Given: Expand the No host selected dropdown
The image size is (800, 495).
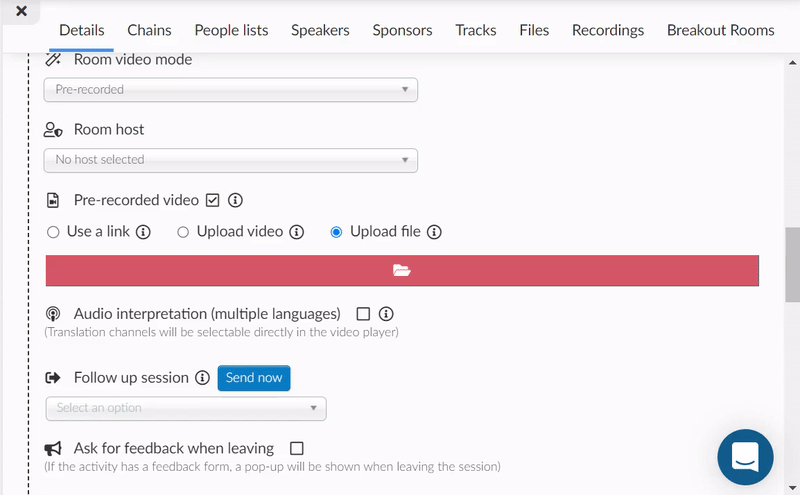Looking at the screenshot, I should tap(231, 160).
